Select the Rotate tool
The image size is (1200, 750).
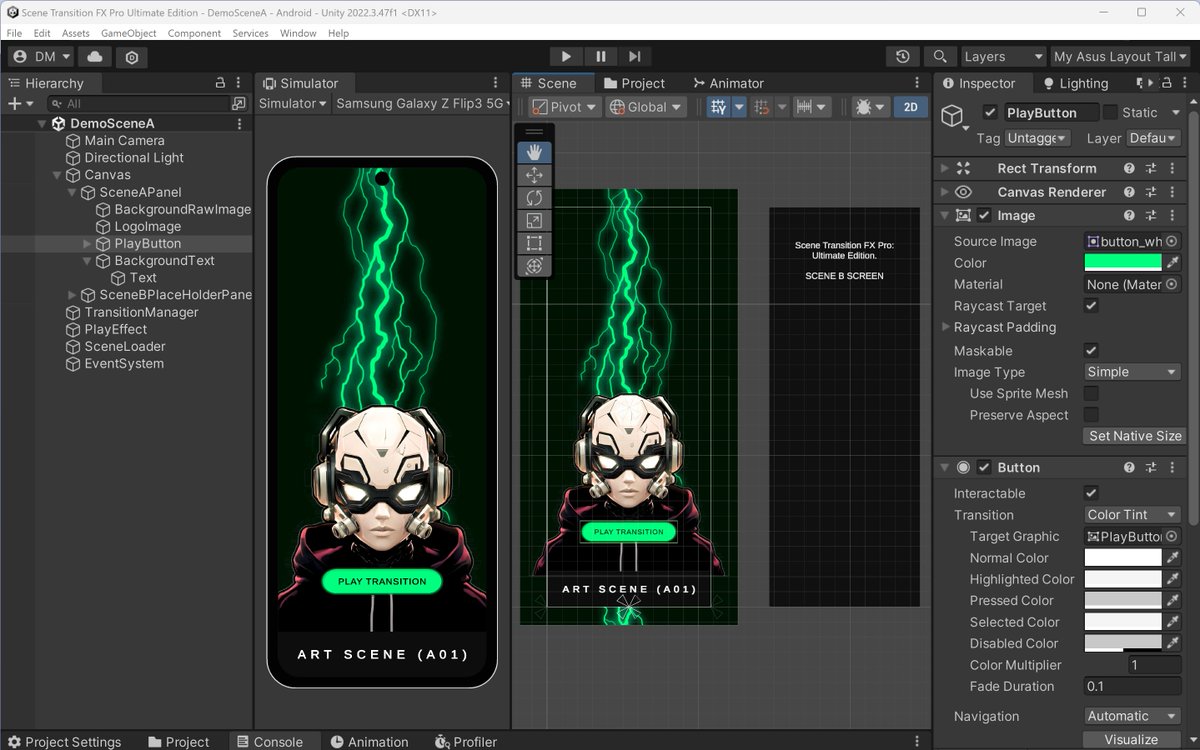(x=535, y=198)
